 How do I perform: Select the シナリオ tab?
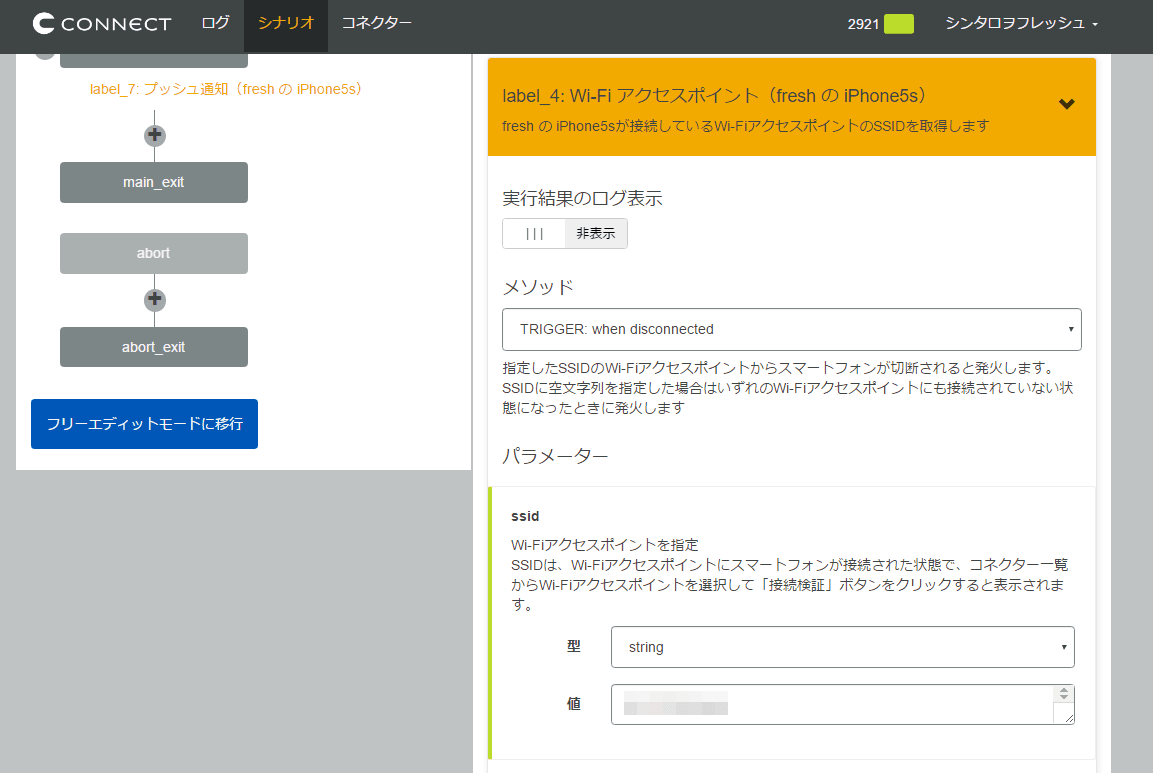(x=286, y=23)
